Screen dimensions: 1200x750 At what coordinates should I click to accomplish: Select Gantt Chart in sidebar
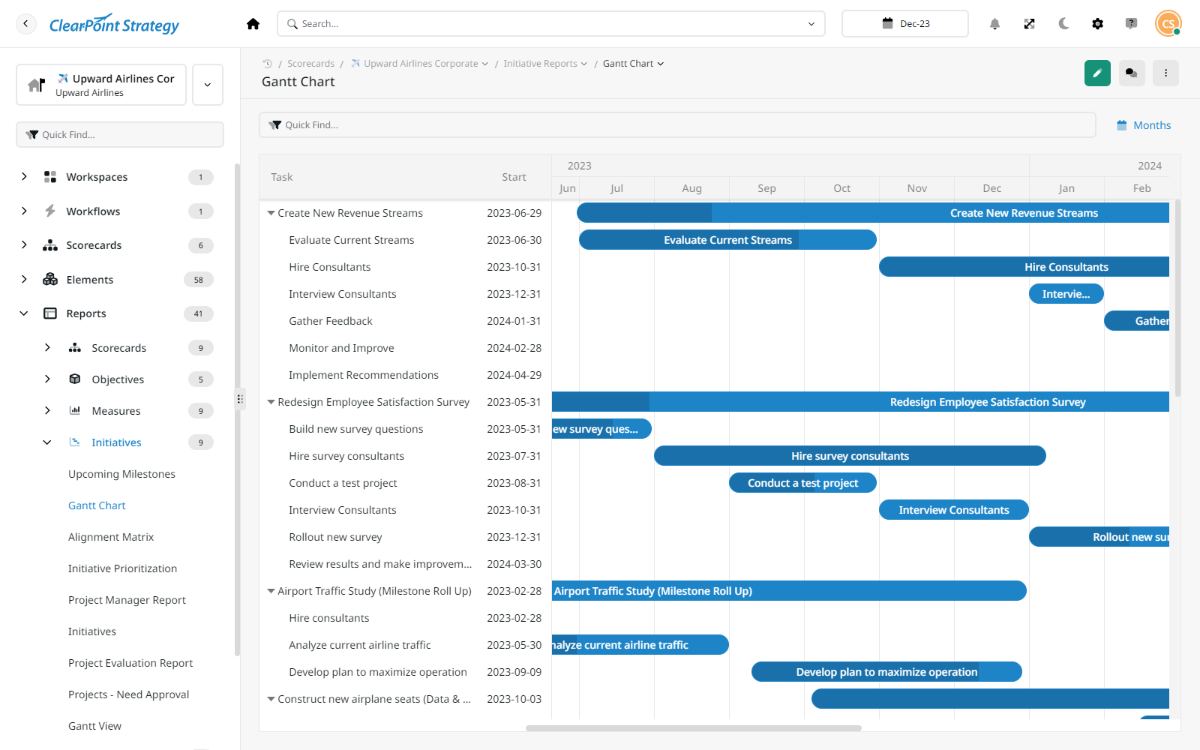97,505
